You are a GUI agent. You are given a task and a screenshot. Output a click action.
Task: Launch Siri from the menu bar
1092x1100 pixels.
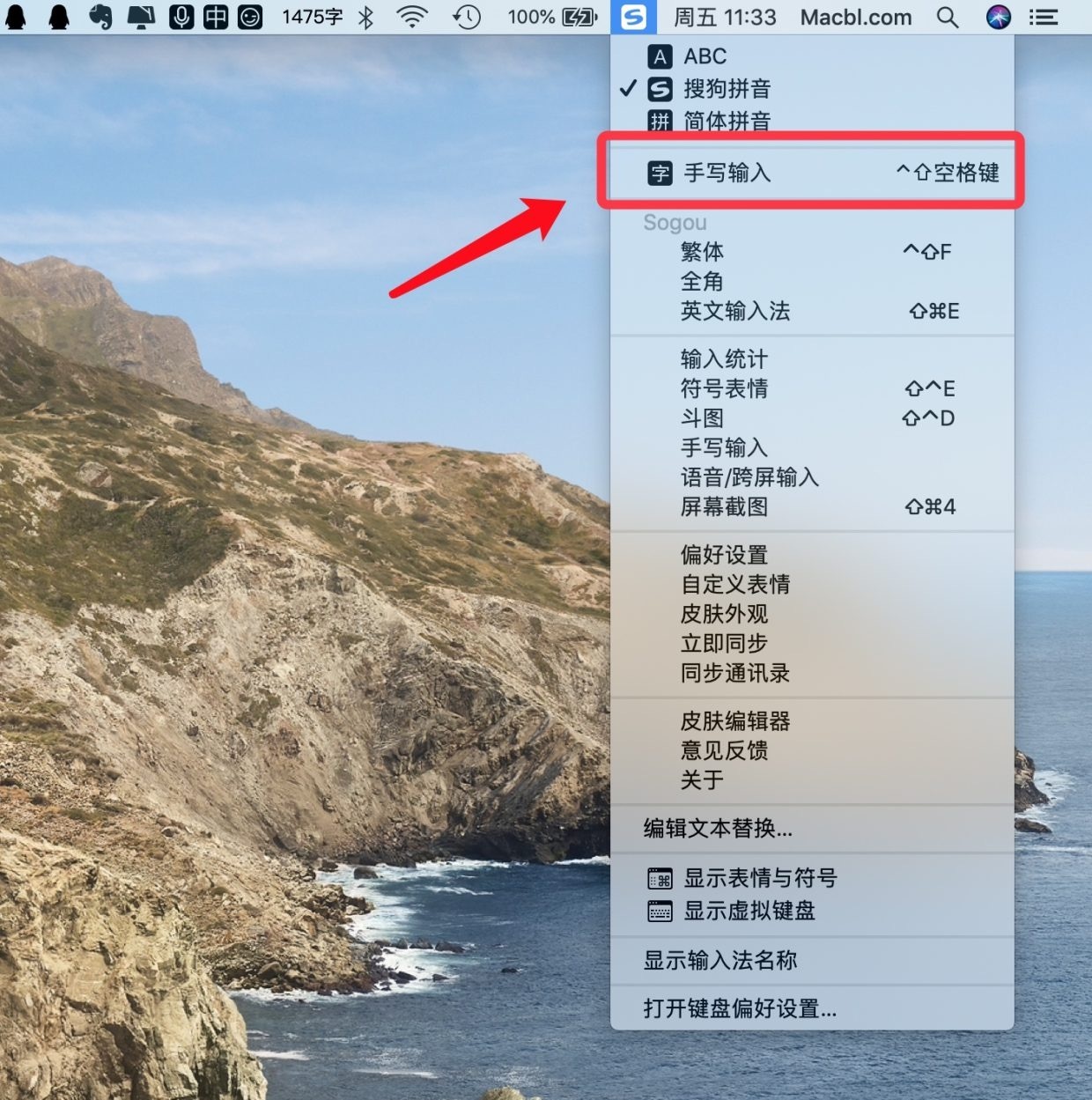(x=998, y=17)
